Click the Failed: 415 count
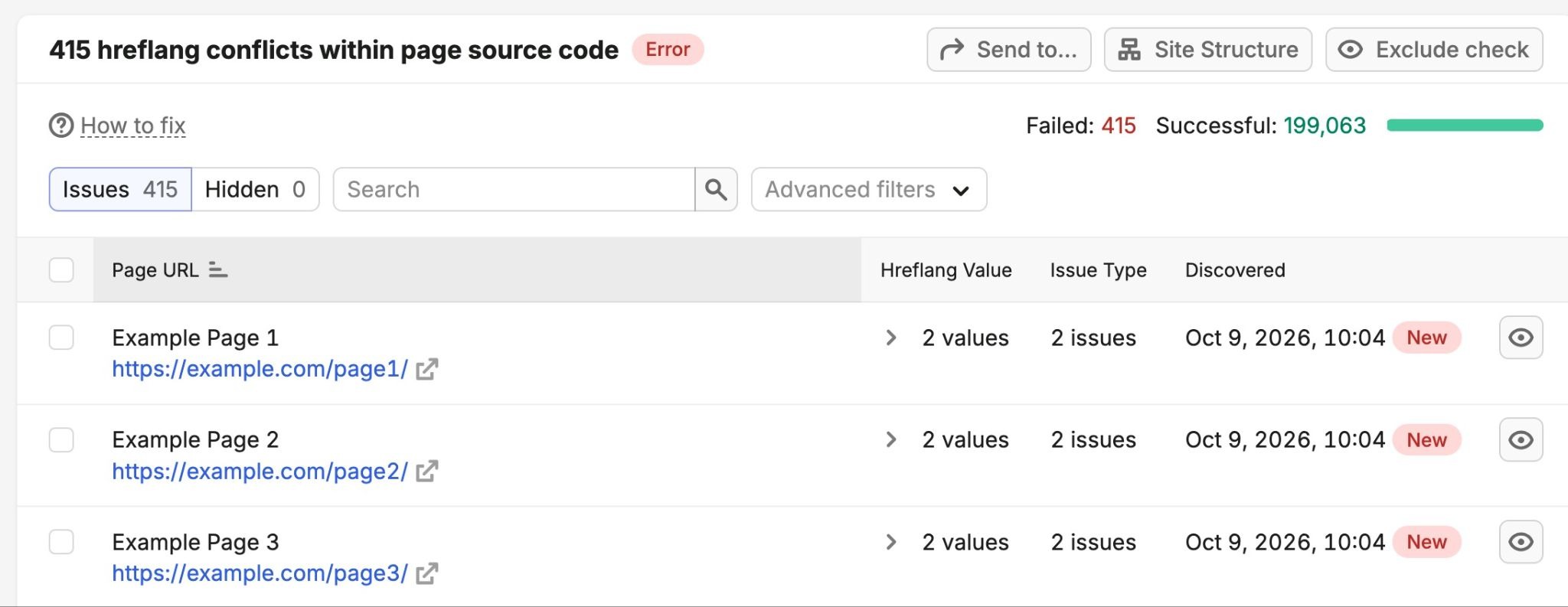The width and height of the screenshot is (1568, 607). tap(1081, 126)
